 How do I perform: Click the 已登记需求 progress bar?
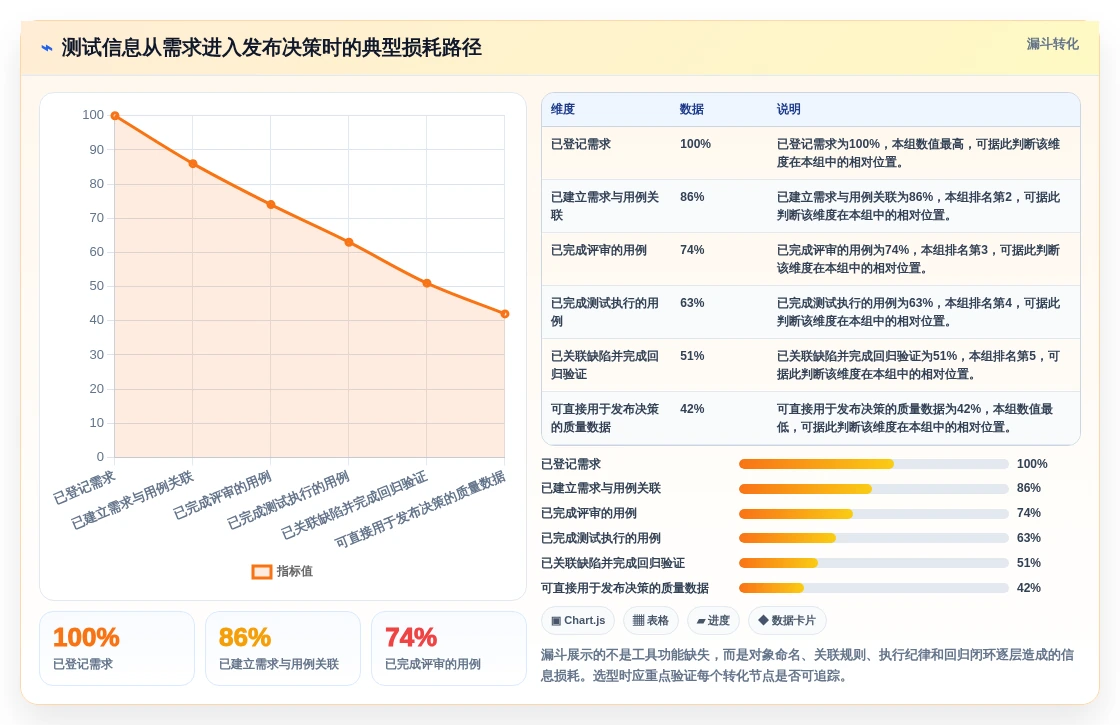click(x=874, y=464)
